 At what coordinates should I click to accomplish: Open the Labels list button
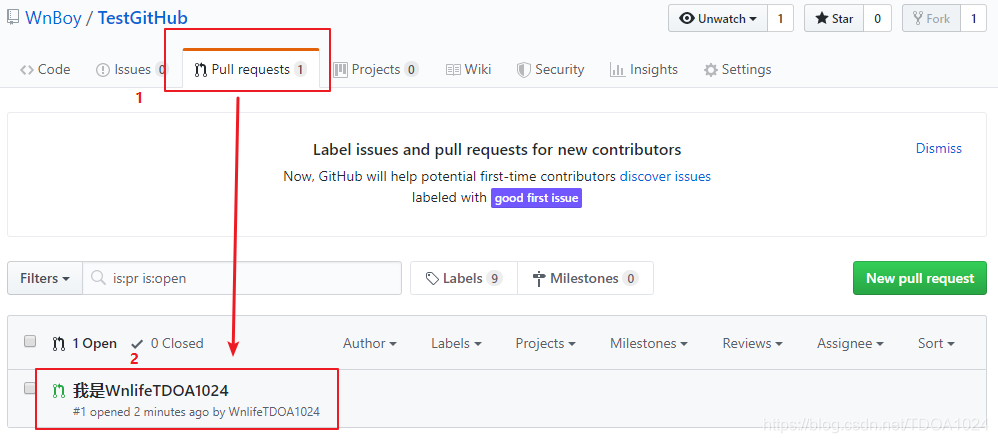[x=464, y=278]
